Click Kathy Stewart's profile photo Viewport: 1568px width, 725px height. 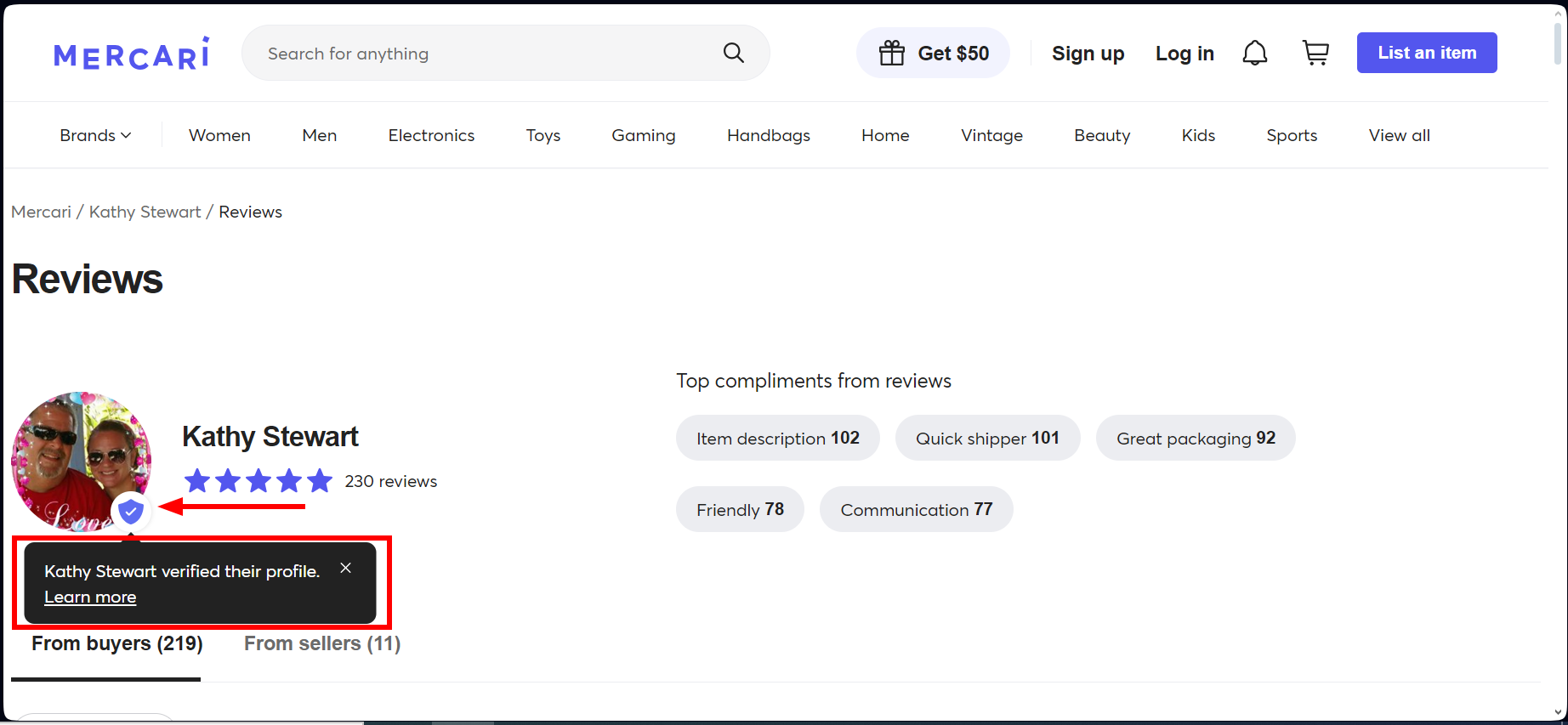(81, 462)
